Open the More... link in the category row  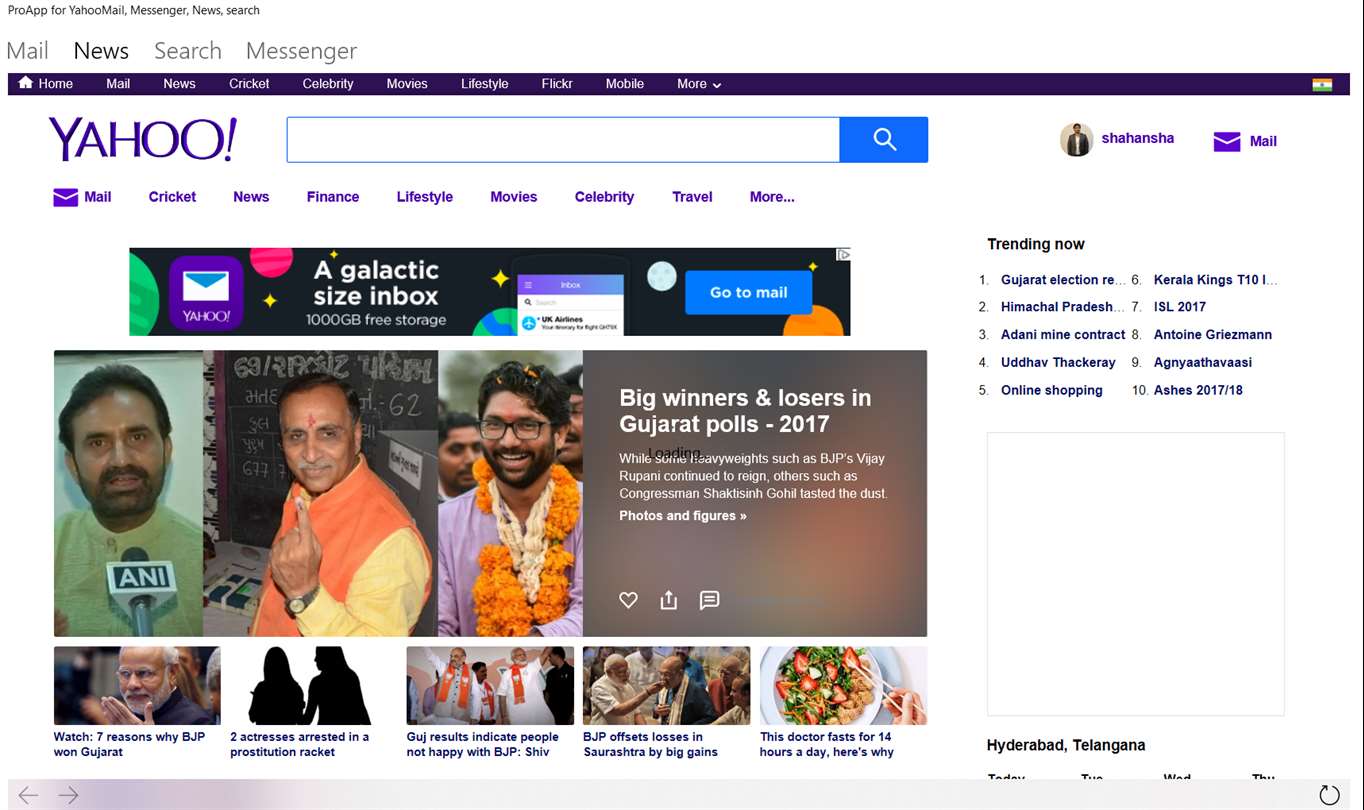coord(772,197)
